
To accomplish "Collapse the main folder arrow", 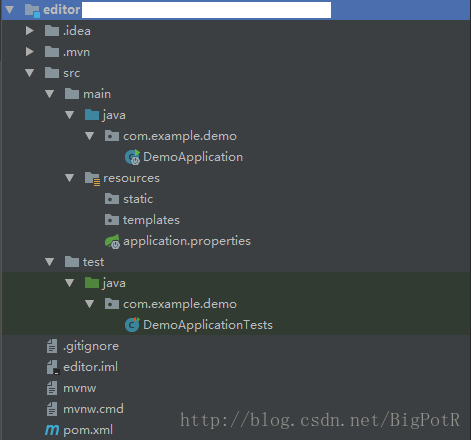I will pyautogui.click(x=50, y=94).
